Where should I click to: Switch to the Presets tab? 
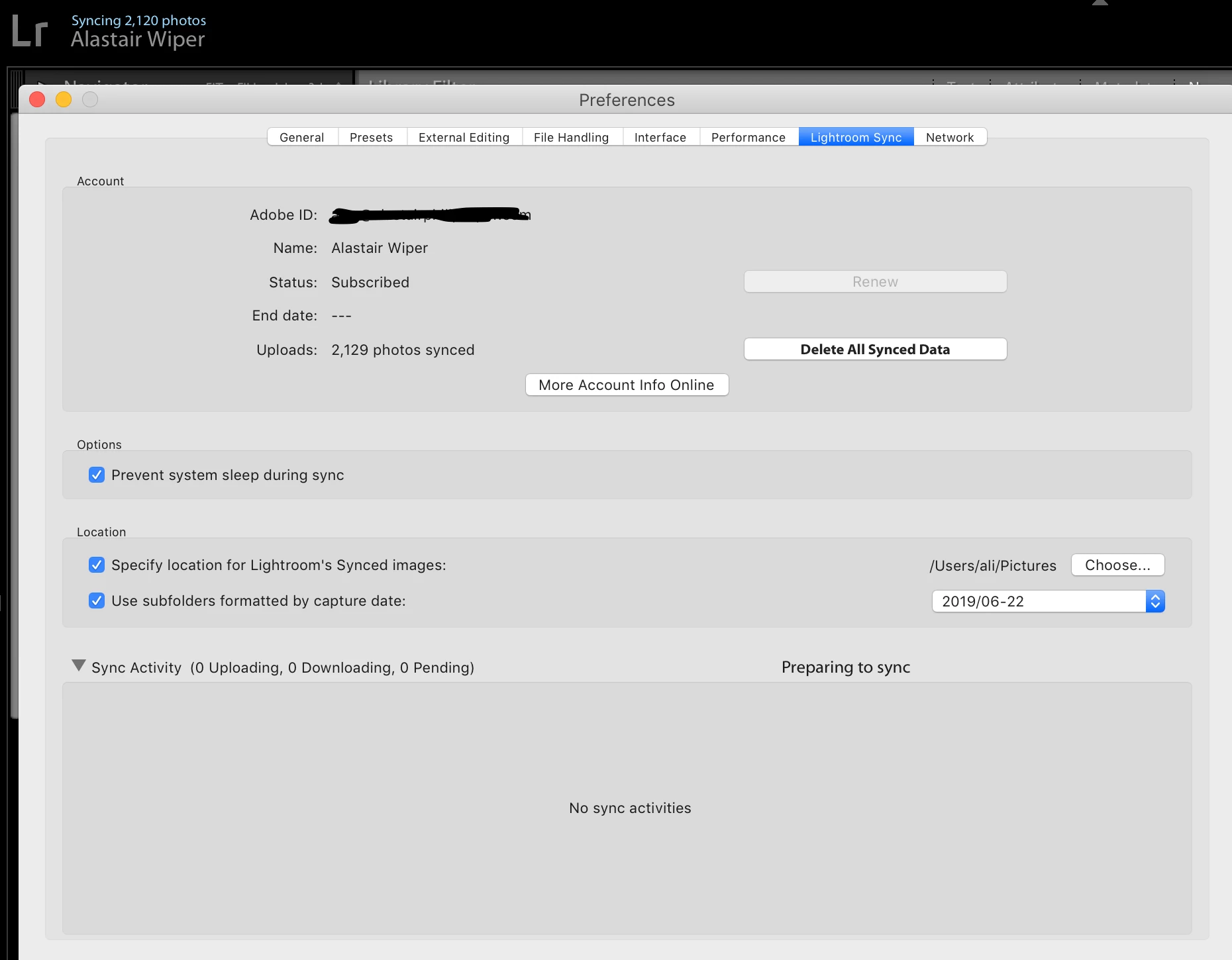tap(372, 137)
